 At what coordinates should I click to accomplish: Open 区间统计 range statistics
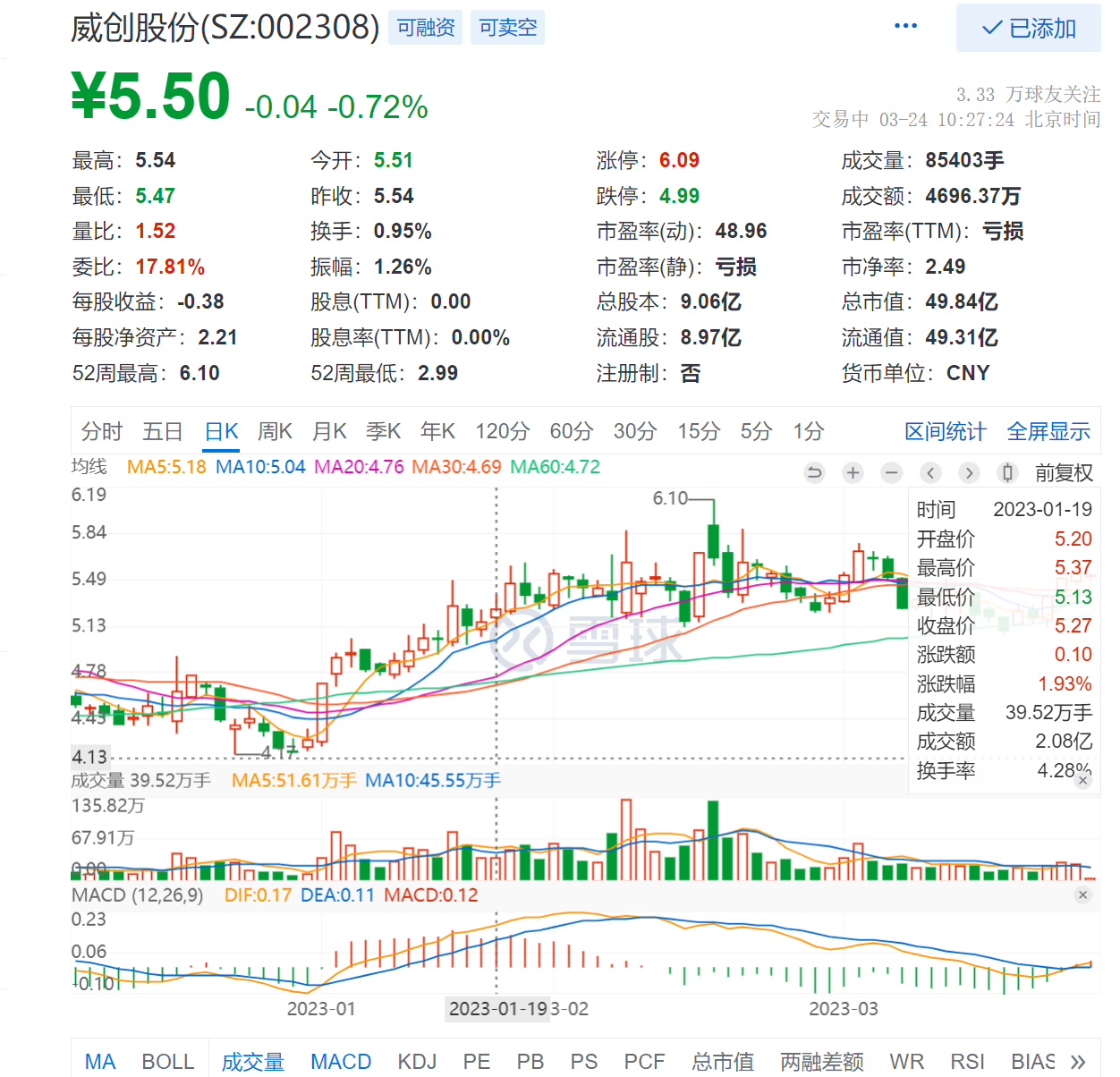click(946, 432)
